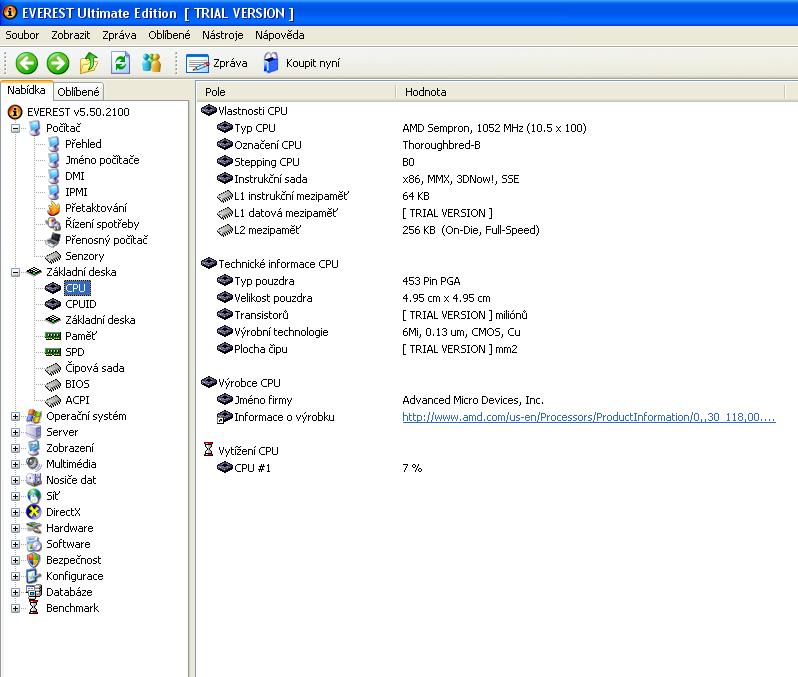
Task: Click the green Back arrow toolbar icon
Action: point(27,63)
